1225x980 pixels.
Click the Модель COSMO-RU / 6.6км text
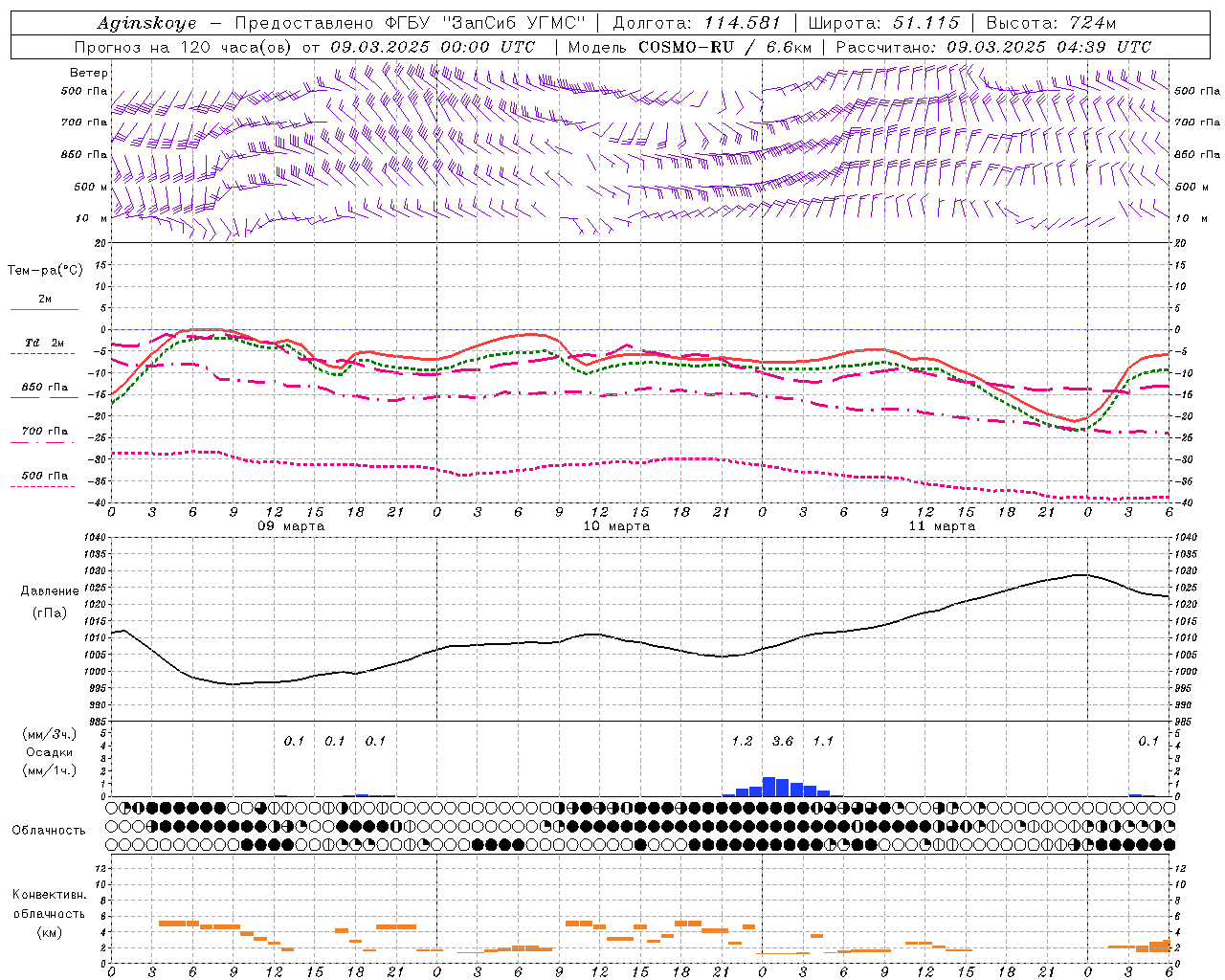690,47
